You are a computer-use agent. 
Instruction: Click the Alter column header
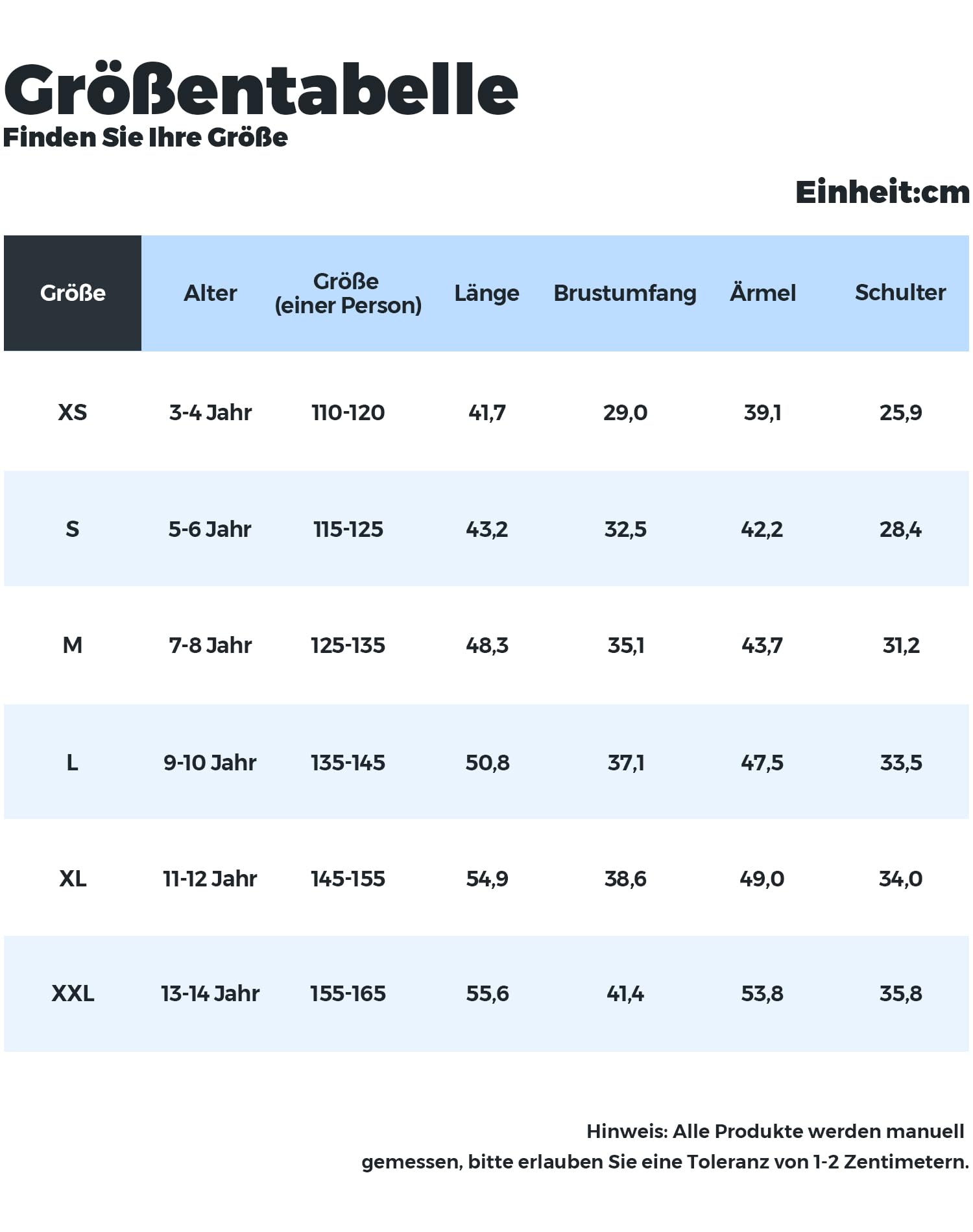pyautogui.click(x=210, y=293)
